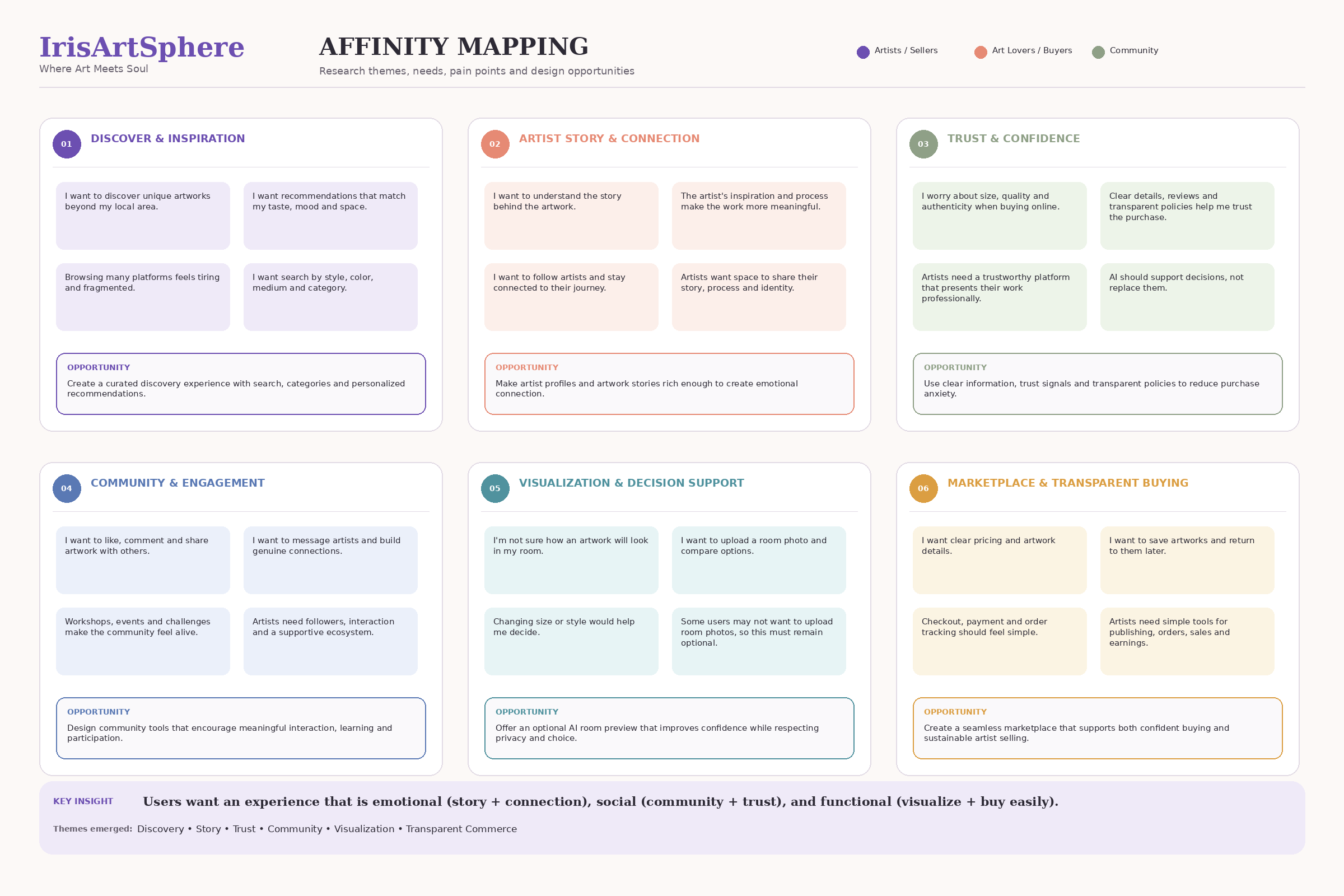This screenshot has width=1344, height=896.
Task: Click the 'like, comment and share artwork' note
Action: pyautogui.click(x=143, y=561)
